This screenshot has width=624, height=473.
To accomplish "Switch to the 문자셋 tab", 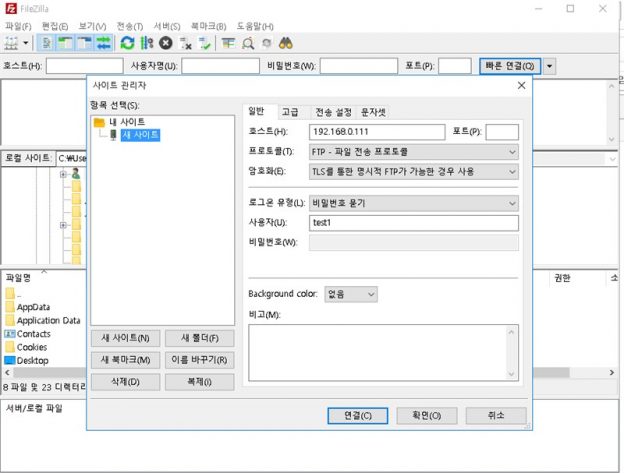I will click(373, 112).
